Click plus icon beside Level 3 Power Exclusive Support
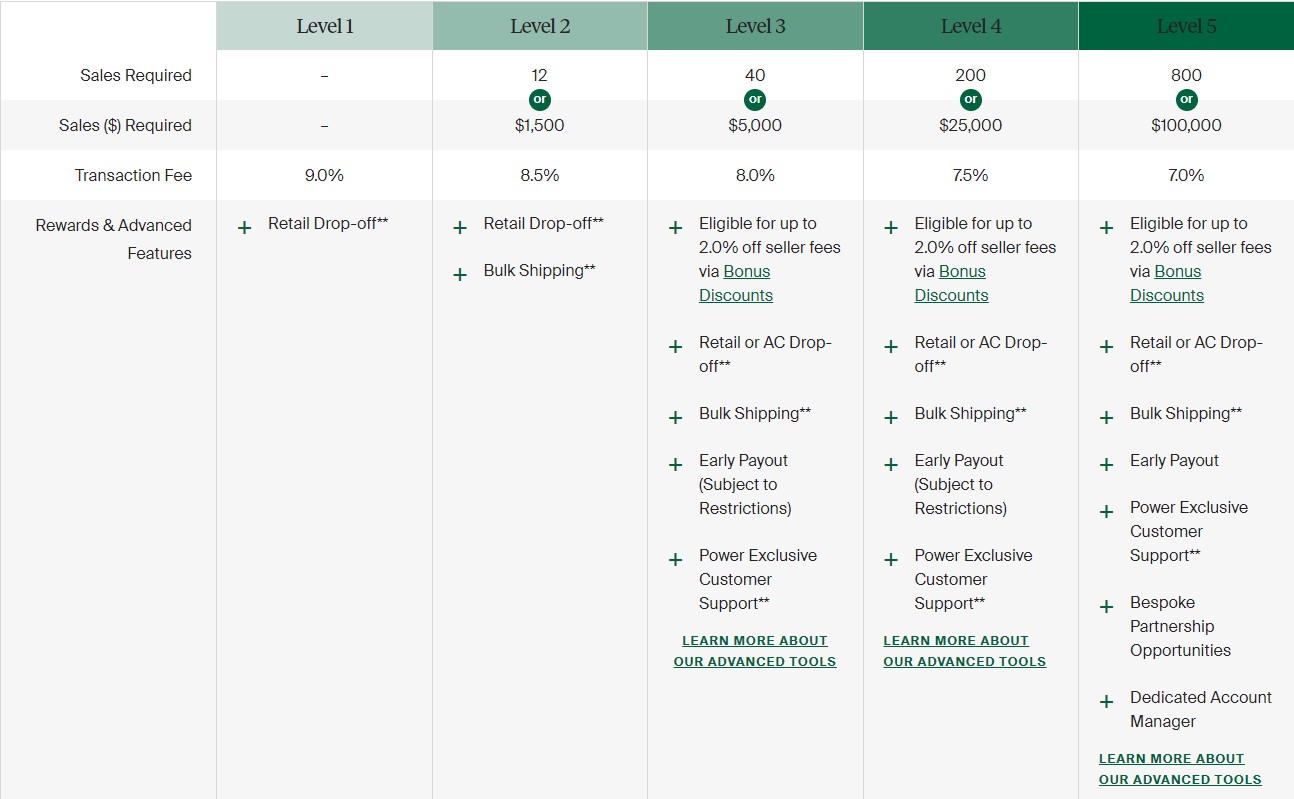This screenshot has height=799, width=1294. tap(675, 560)
